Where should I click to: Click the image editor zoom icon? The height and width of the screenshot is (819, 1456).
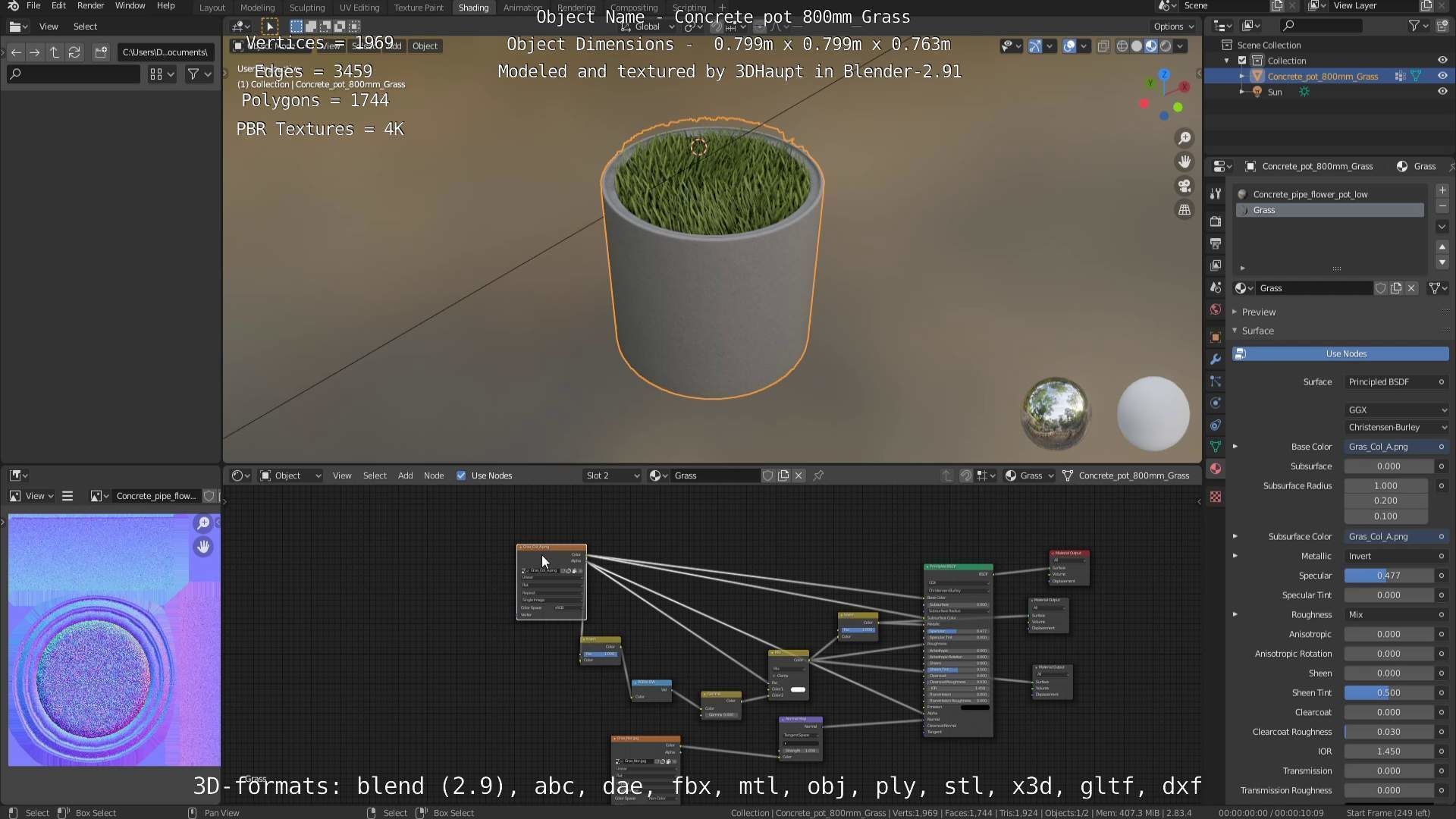coord(203,523)
